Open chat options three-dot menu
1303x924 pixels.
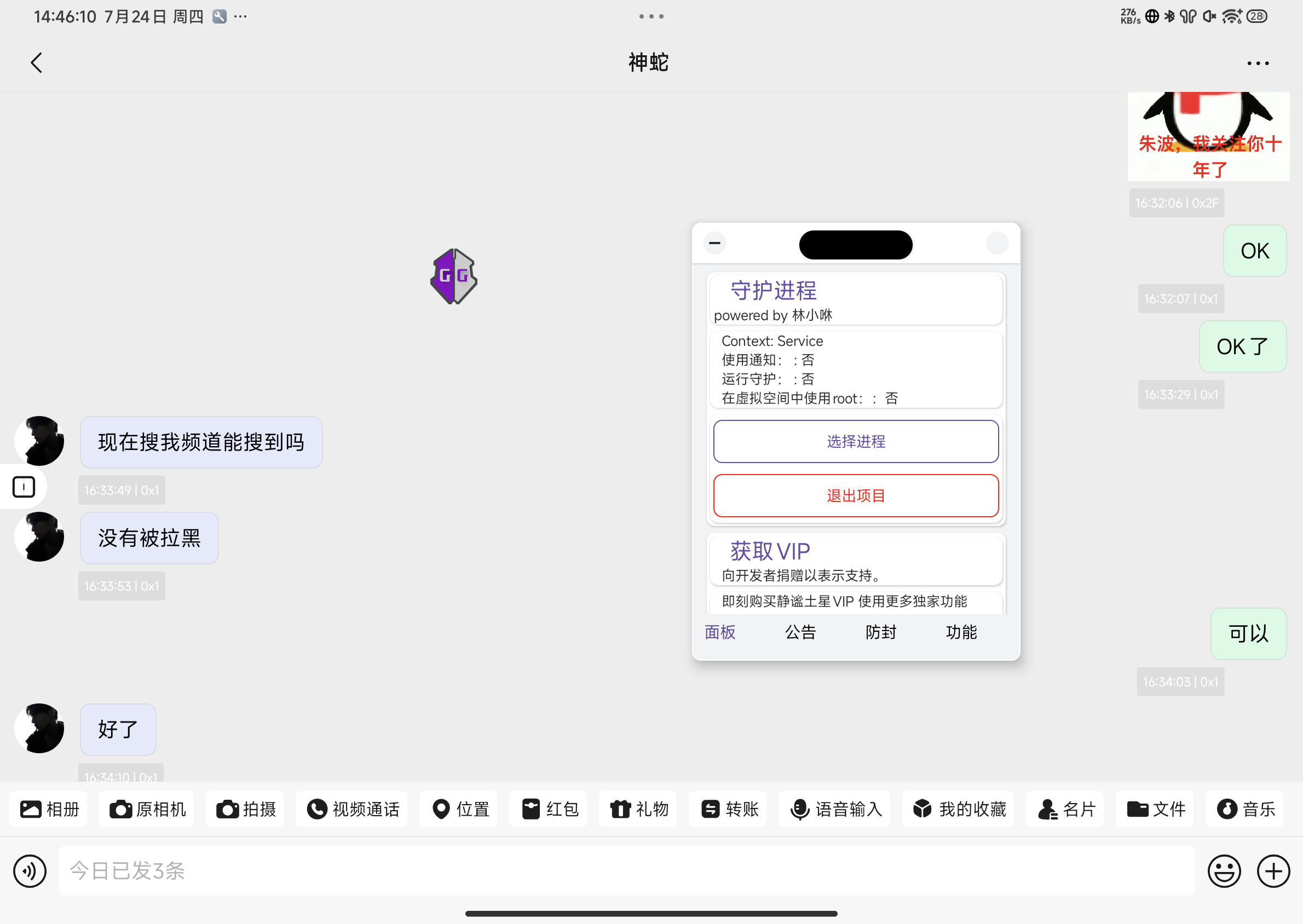pos(1258,63)
